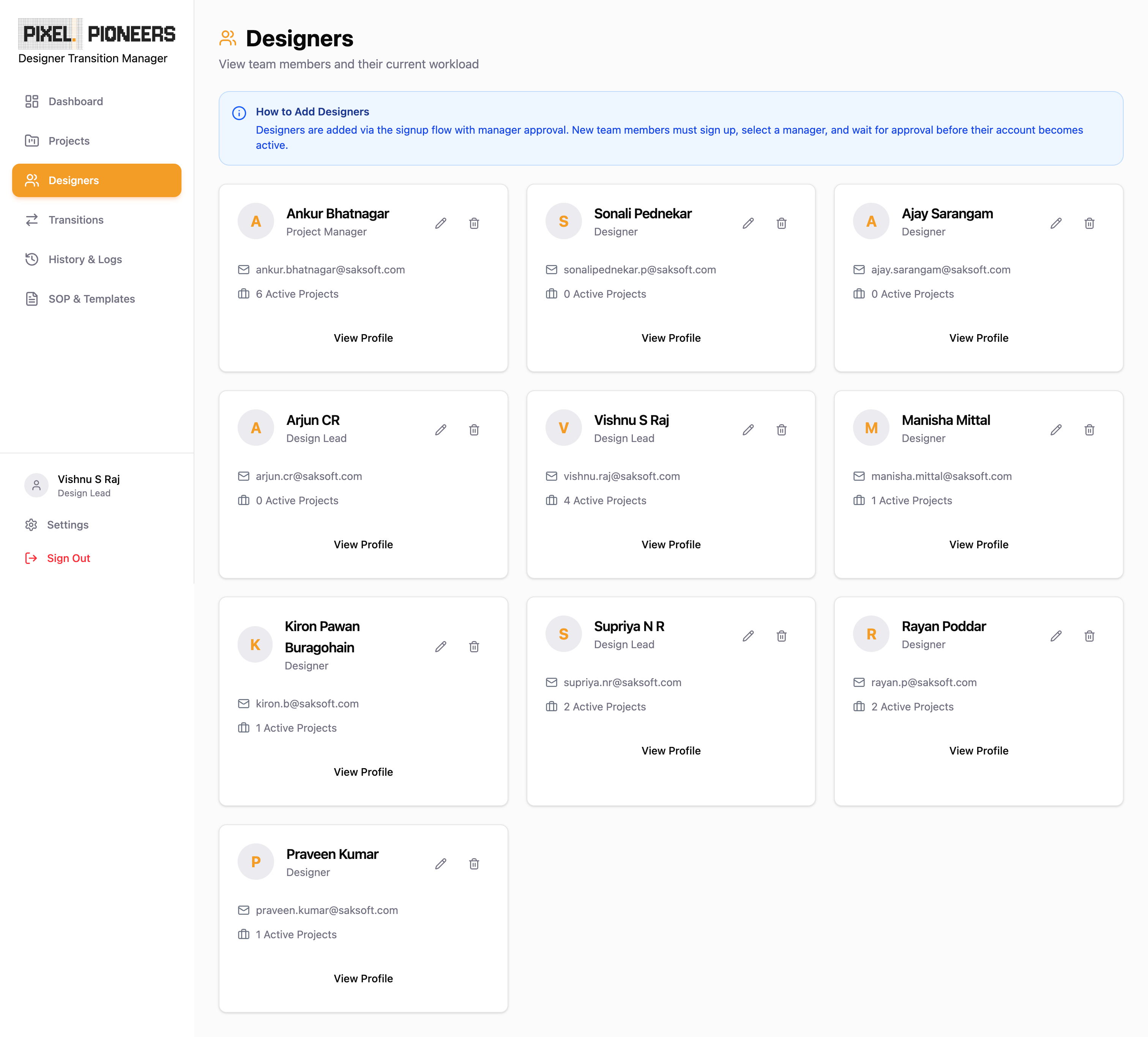Screen dimensions: 1148x1037
Task: Open Supriya N R's View Profile
Action: click(671, 751)
